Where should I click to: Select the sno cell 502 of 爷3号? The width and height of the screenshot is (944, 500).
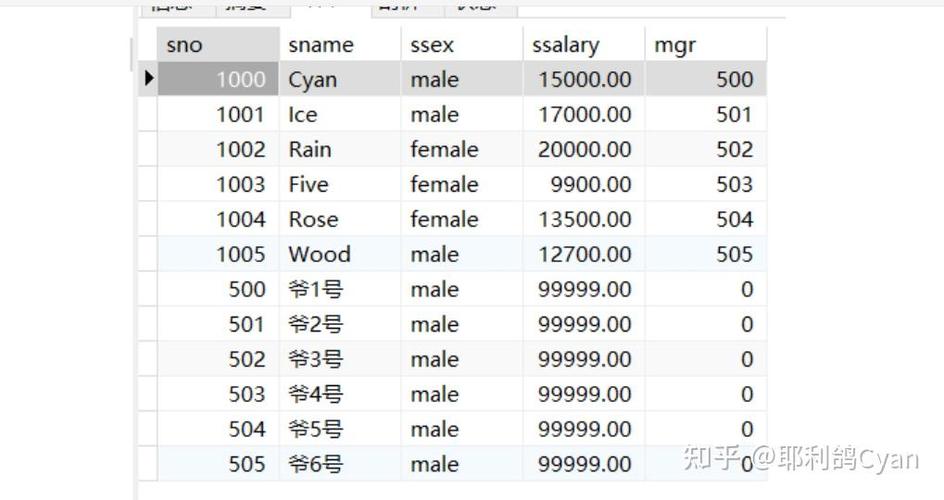click(x=219, y=359)
